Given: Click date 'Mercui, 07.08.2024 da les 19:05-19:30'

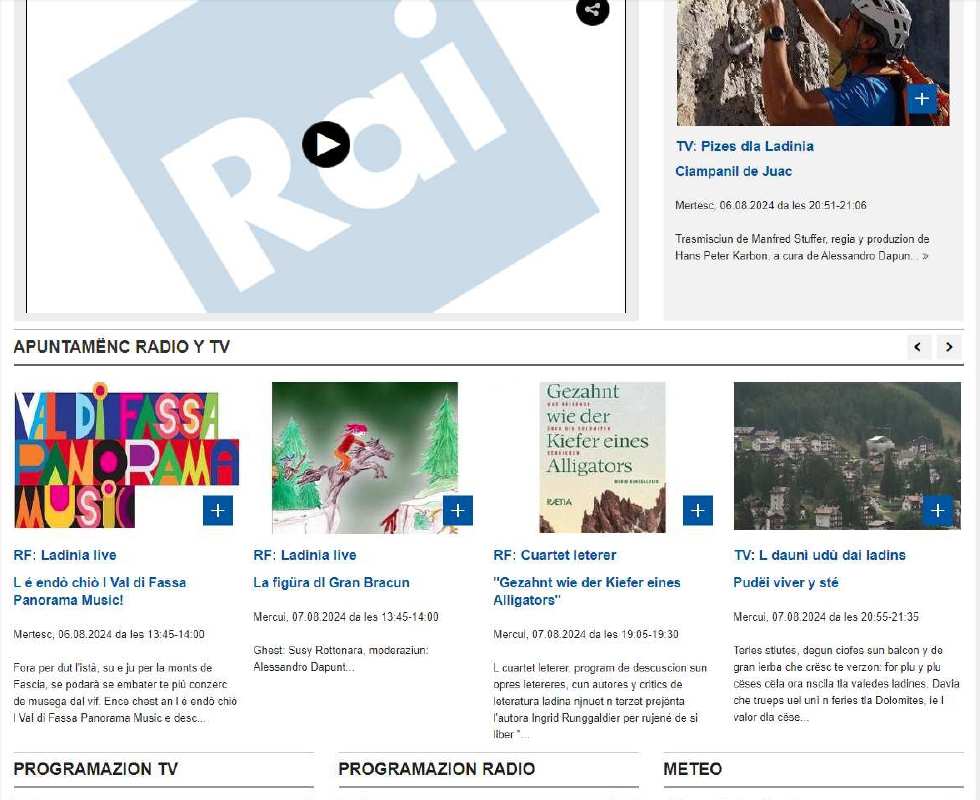Looking at the screenshot, I should (x=586, y=634).
